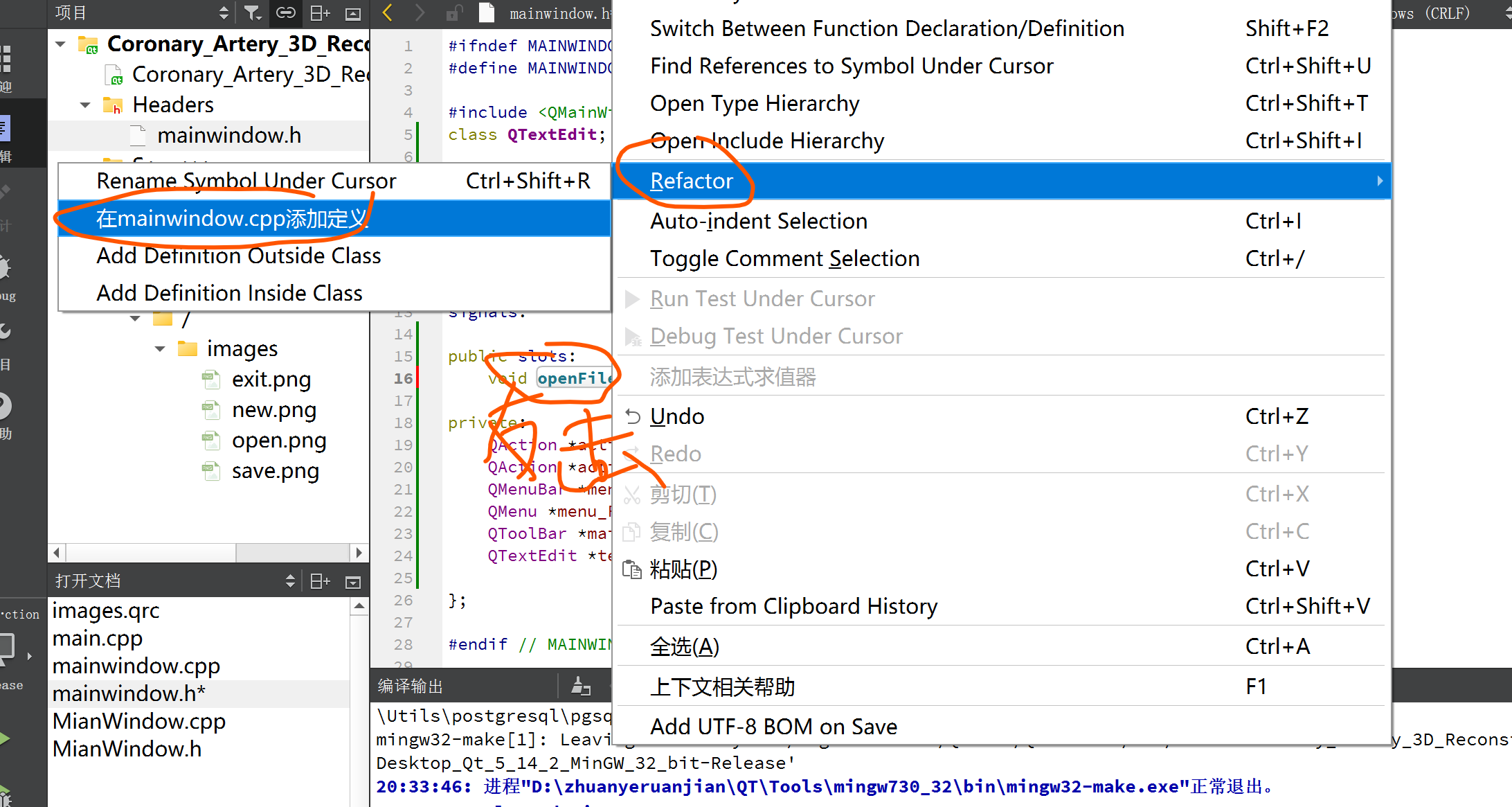
Task: Open mainwindow.h* in open documents
Action: tap(129, 694)
